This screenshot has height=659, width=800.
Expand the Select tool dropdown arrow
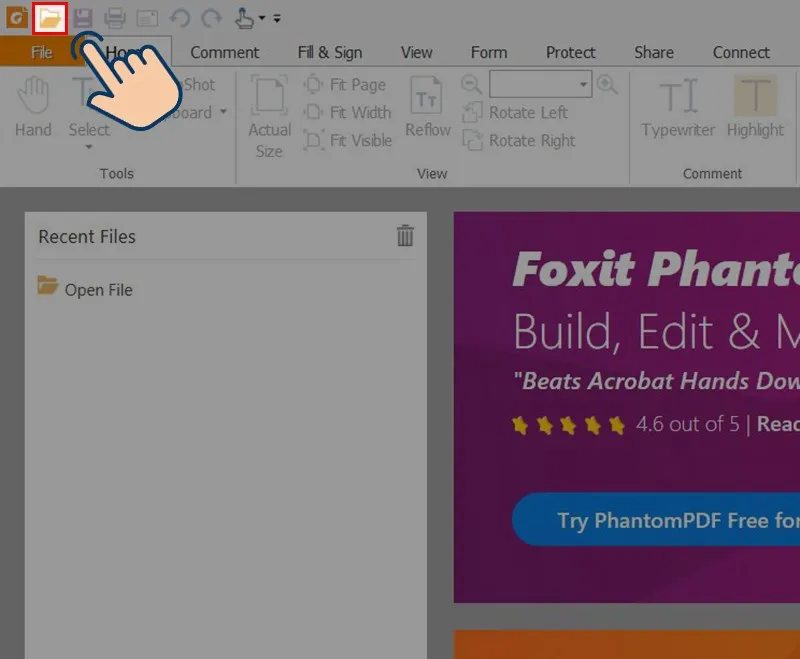[88, 146]
